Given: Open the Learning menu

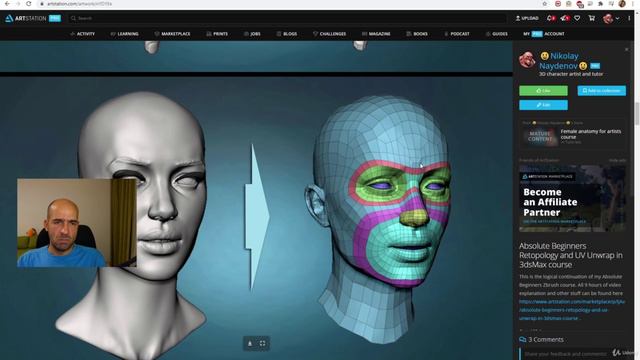Looking at the screenshot, I should pyautogui.click(x=125, y=34).
